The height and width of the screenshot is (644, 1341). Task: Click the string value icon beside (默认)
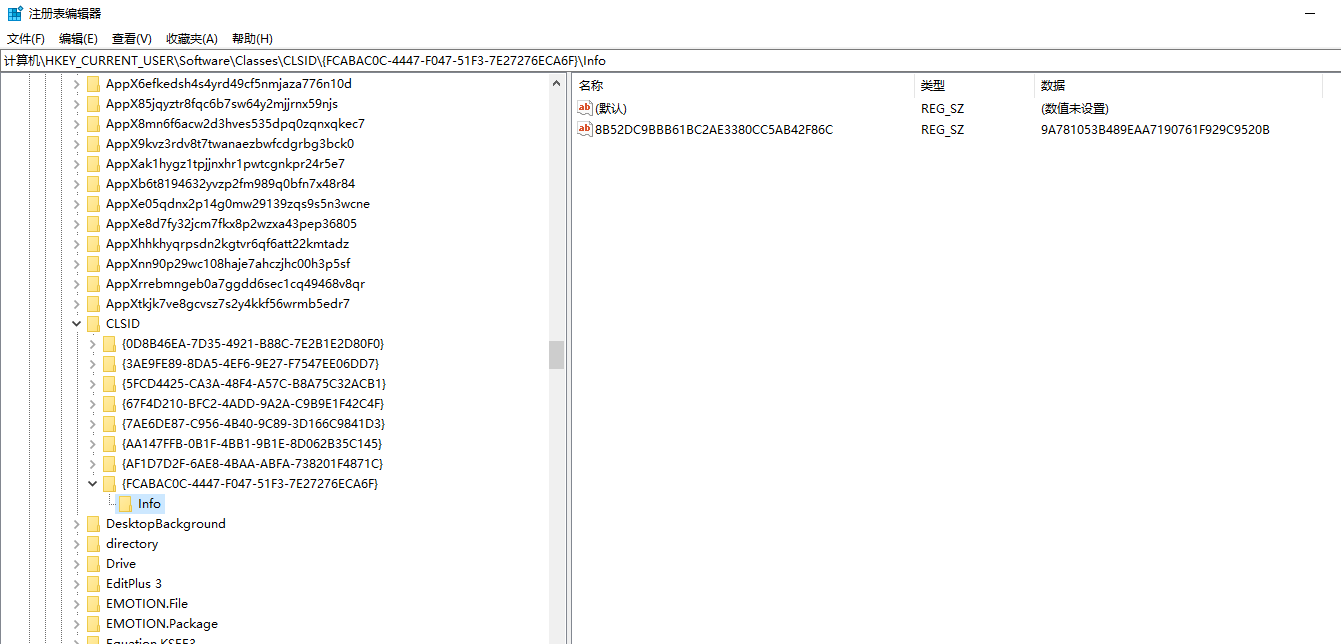tap(585, 108)
